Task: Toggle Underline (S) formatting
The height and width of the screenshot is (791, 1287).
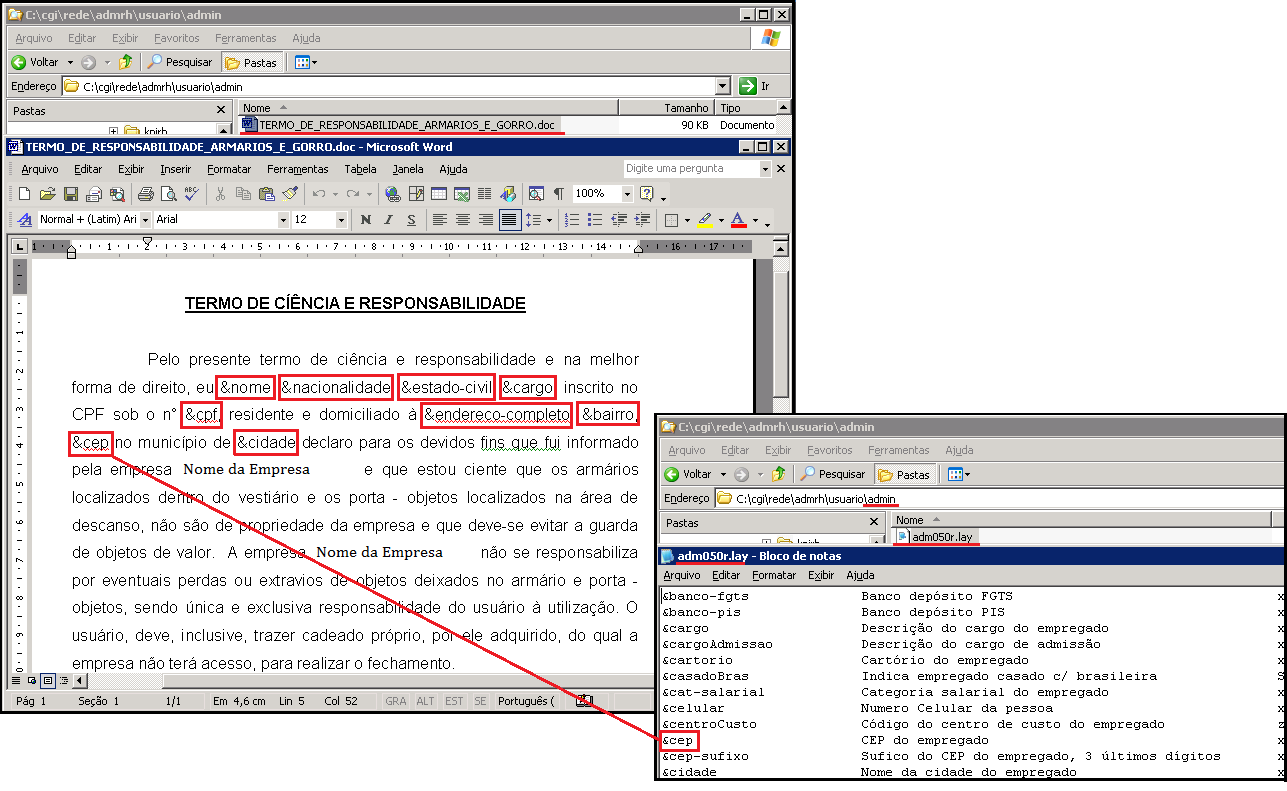Action: click(x=411, y=219)
